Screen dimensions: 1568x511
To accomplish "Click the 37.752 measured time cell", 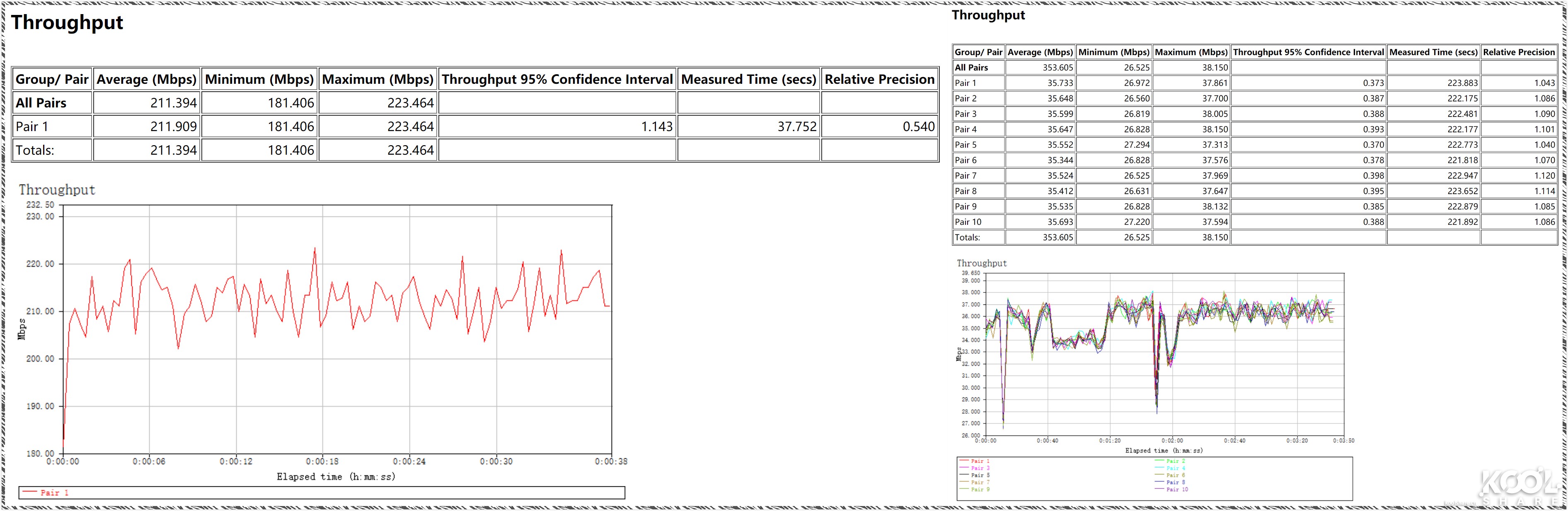I will tap(796, 127).
